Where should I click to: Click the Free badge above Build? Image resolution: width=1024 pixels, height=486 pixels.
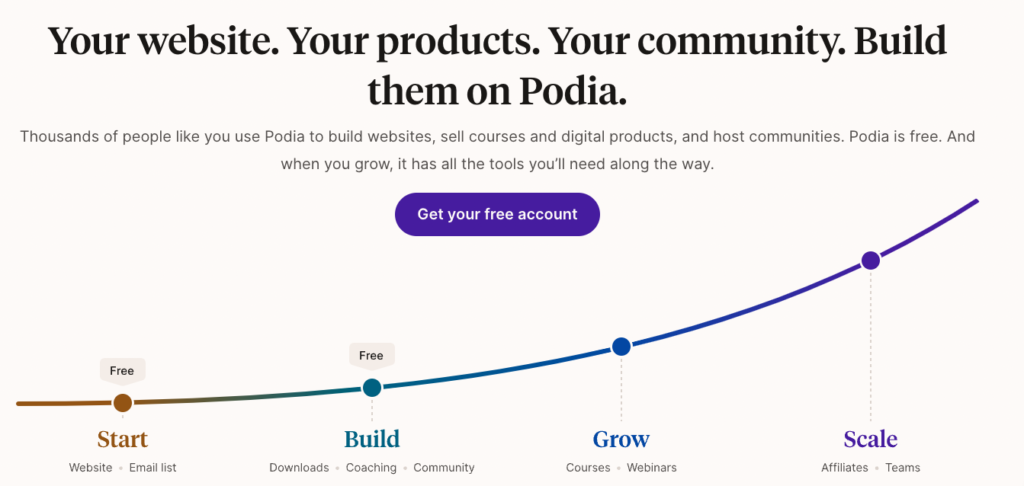coord(372,356)
